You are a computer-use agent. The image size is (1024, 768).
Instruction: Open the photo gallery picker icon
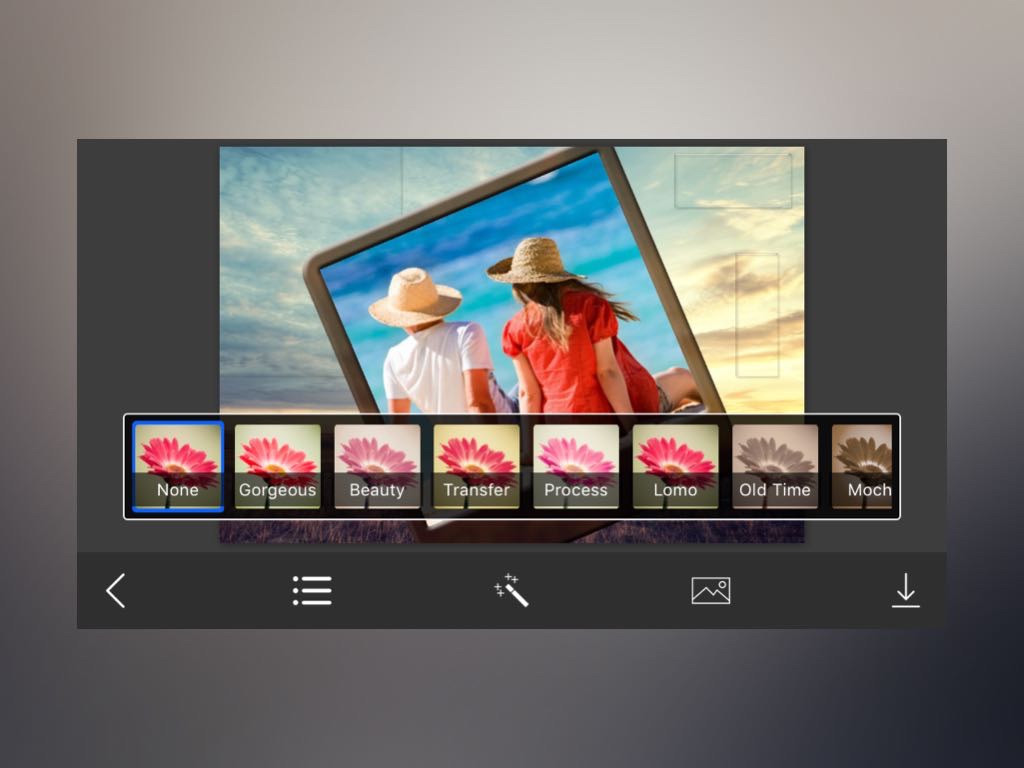point(711,591)
